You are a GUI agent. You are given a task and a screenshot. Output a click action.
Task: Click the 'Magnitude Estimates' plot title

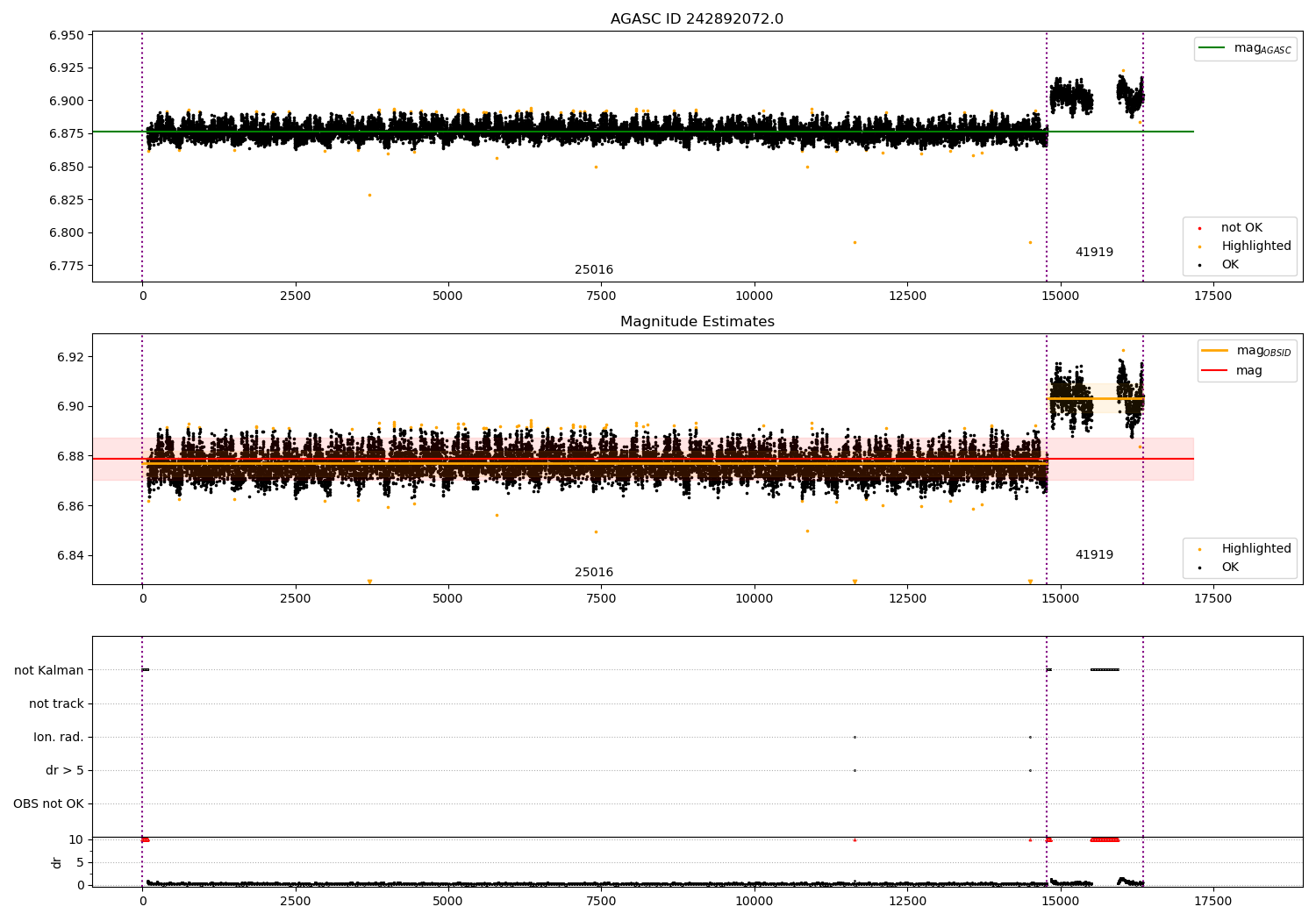point(697,322)
